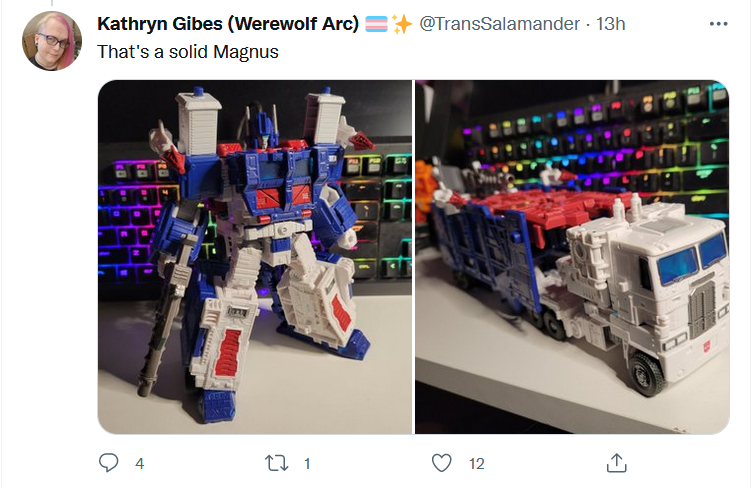Click the Kathryn Gibes (Werewolf Arc) display name

[x=228, y=23]
